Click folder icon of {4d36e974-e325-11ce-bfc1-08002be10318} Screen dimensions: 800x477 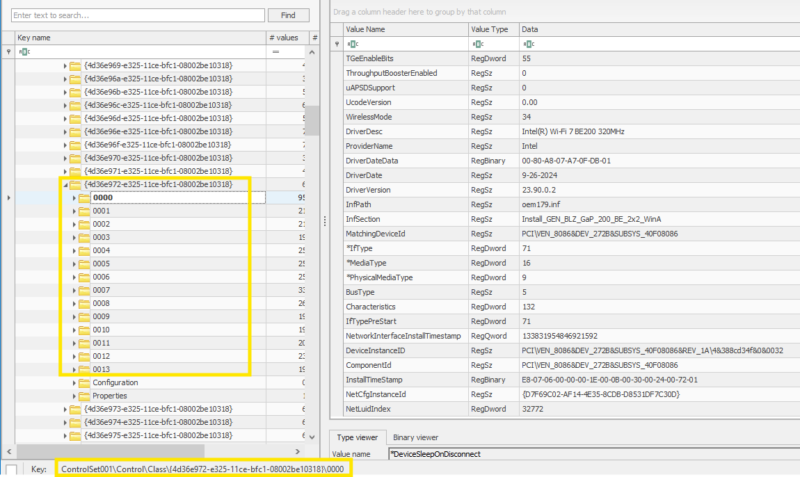tap(76, 422)
